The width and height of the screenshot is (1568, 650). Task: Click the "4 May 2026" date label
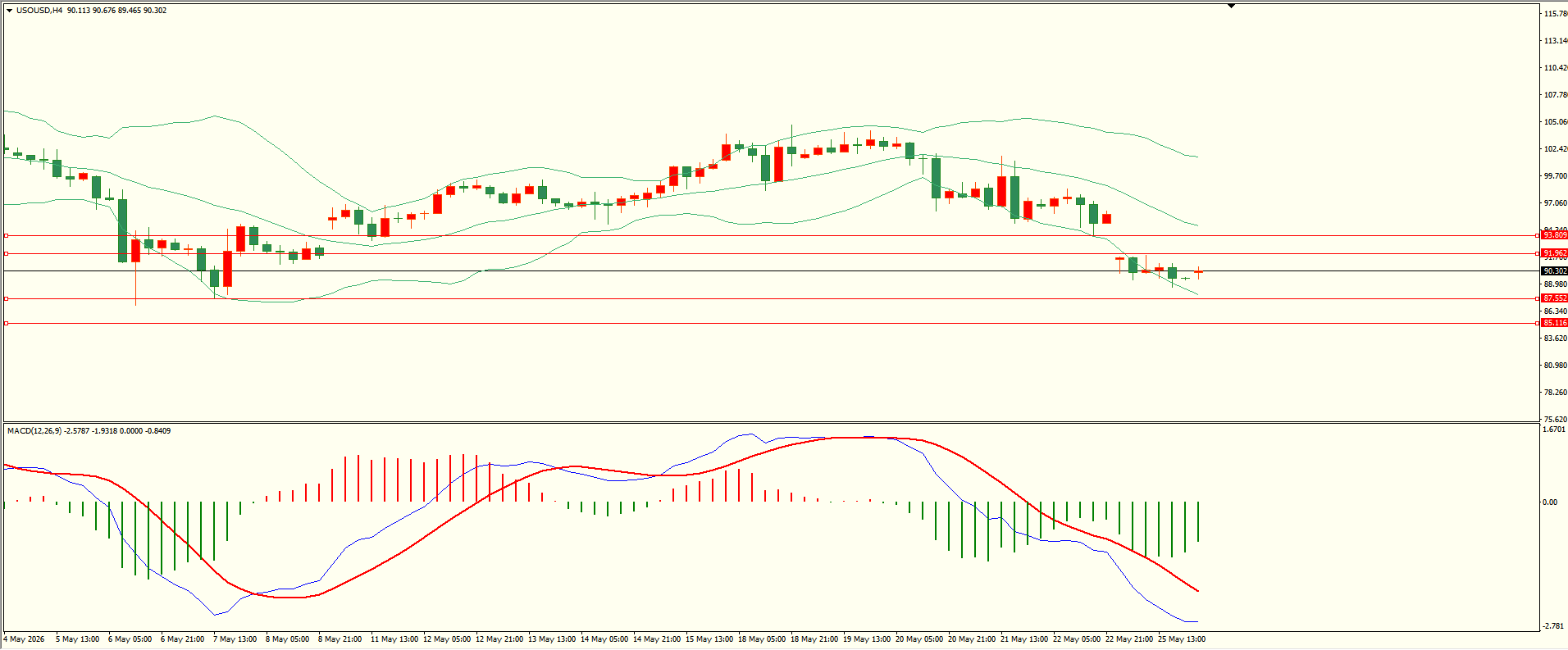25,639
